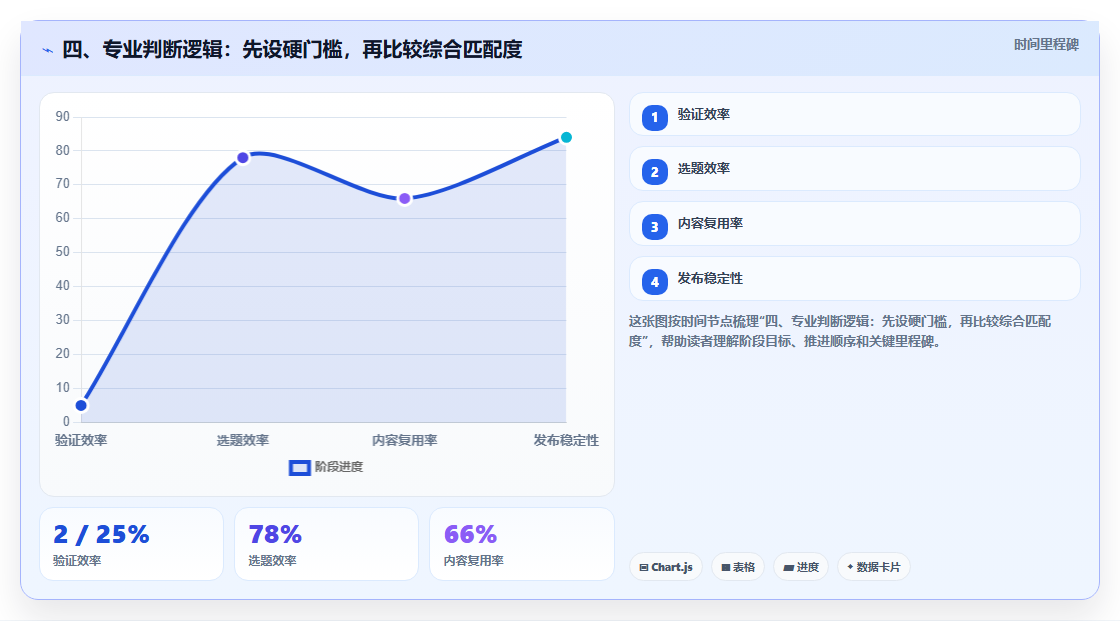Click the number 4 badge for 发布稳定性

[x=654, y=282]
